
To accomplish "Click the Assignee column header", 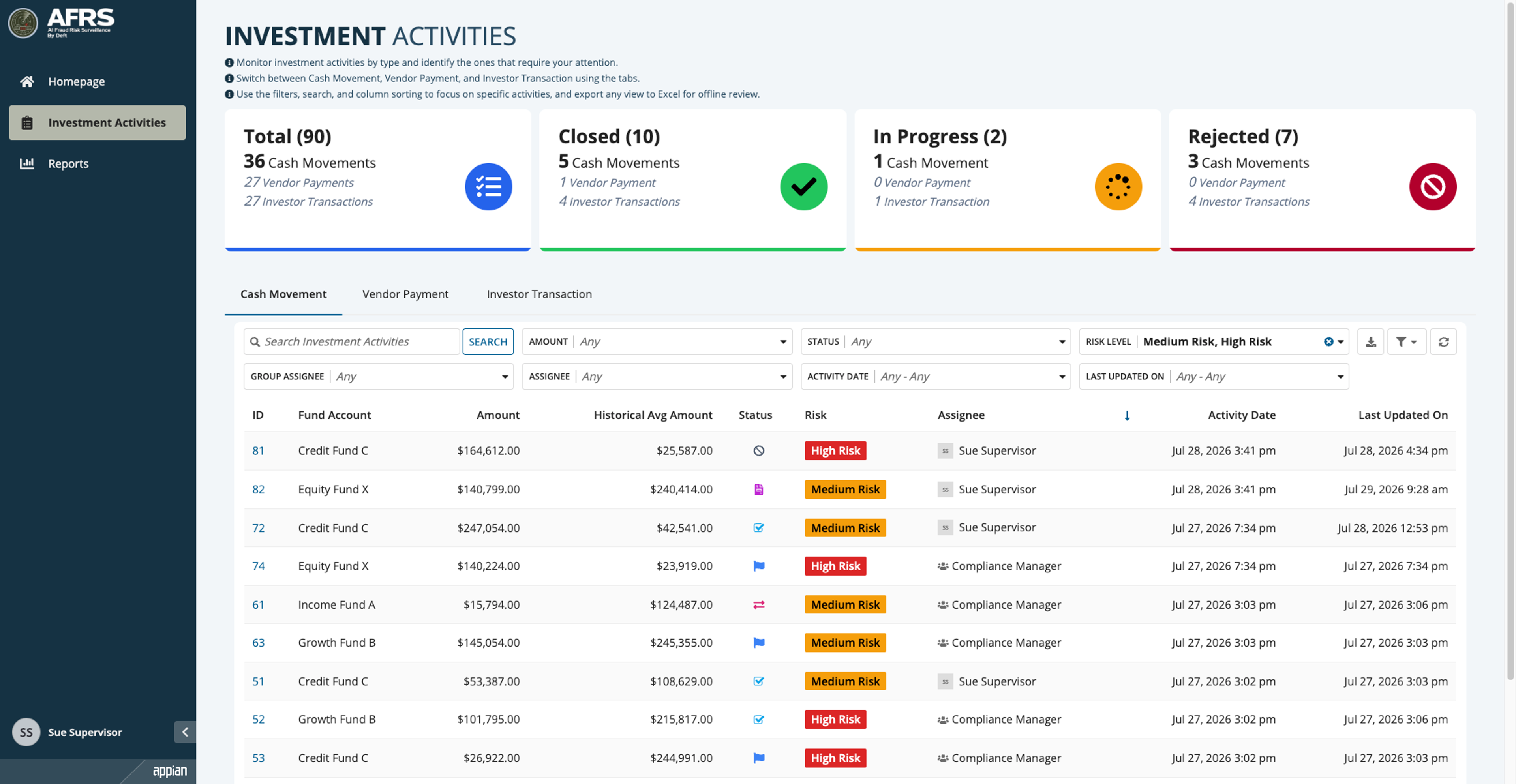I will pyautogui.click(x=961, y=415).
